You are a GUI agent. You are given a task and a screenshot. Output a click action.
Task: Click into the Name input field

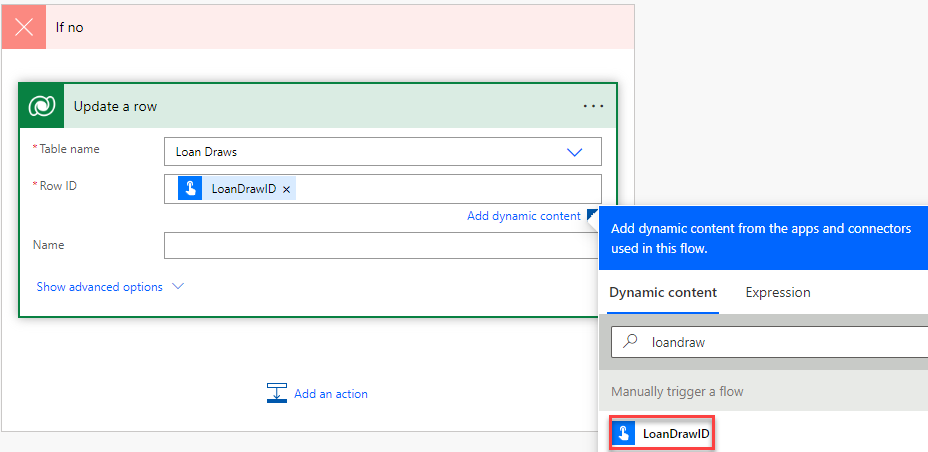380,246
